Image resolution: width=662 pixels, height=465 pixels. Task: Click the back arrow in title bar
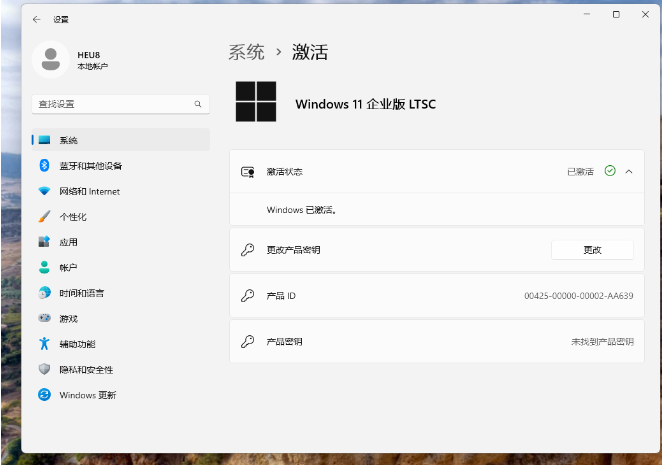tap(37, 19)
